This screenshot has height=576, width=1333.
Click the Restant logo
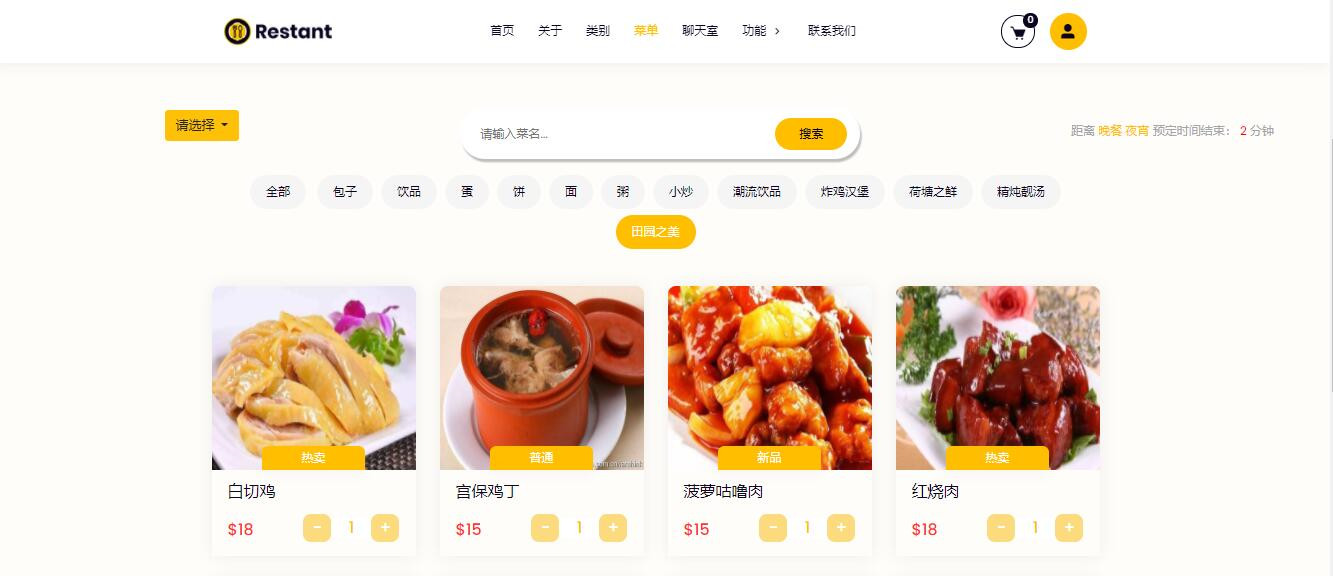[278, 31]
